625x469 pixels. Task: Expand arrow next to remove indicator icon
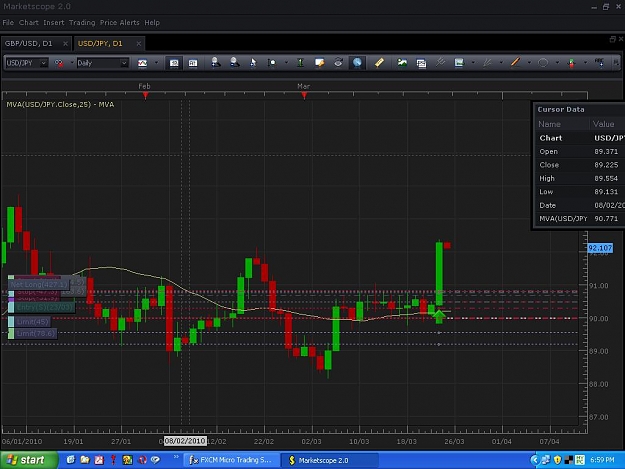[72, 63]
